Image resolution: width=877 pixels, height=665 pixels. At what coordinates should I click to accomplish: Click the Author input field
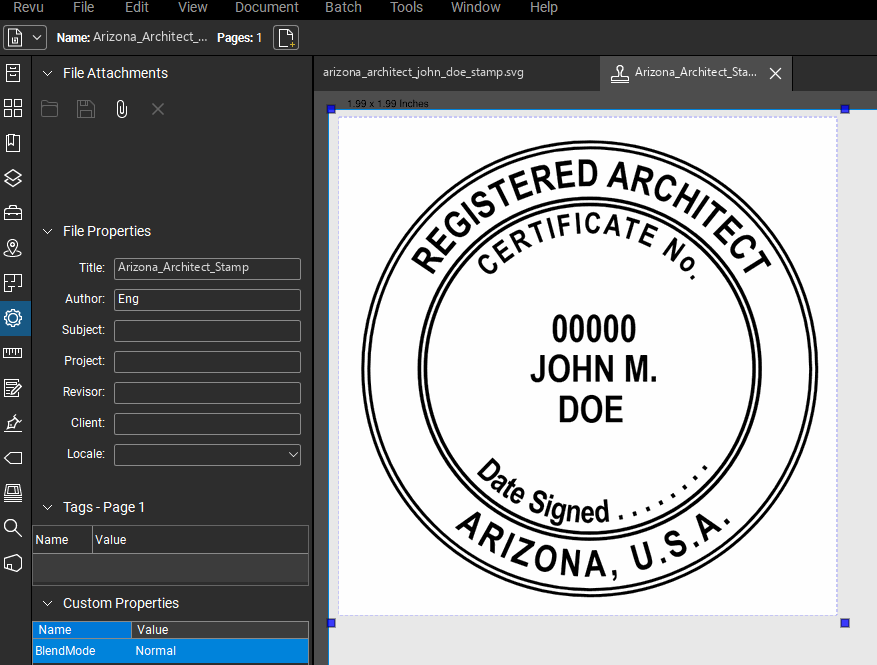(x=208, y=299)
